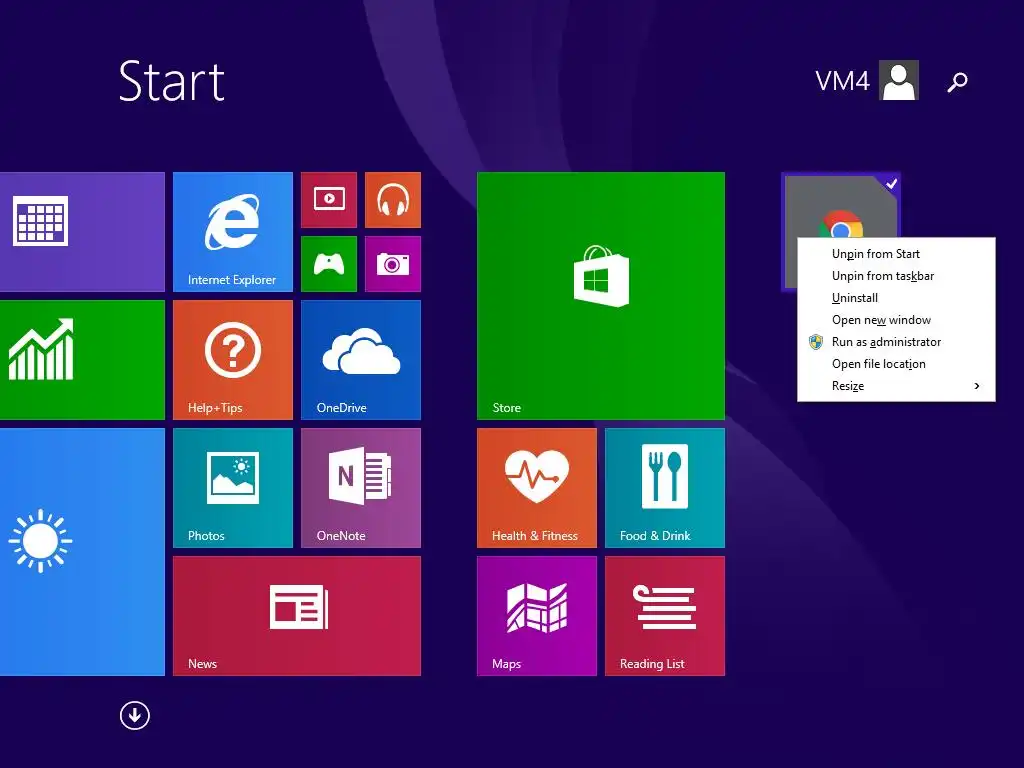Open the Health & Fitness tile
Viewport: 1024px width, 768px height.
[537, 488]
